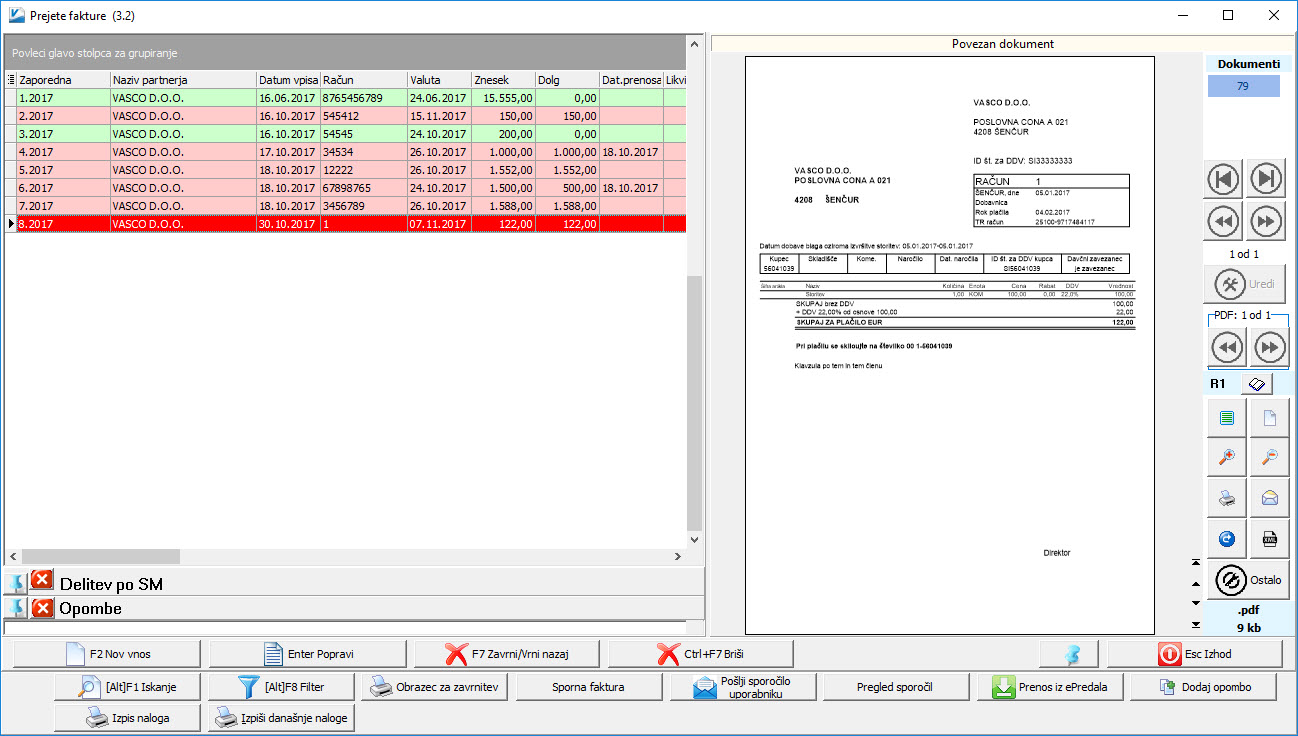
Task: Click Izpis naloga button
Action: (x=126, y=718)
